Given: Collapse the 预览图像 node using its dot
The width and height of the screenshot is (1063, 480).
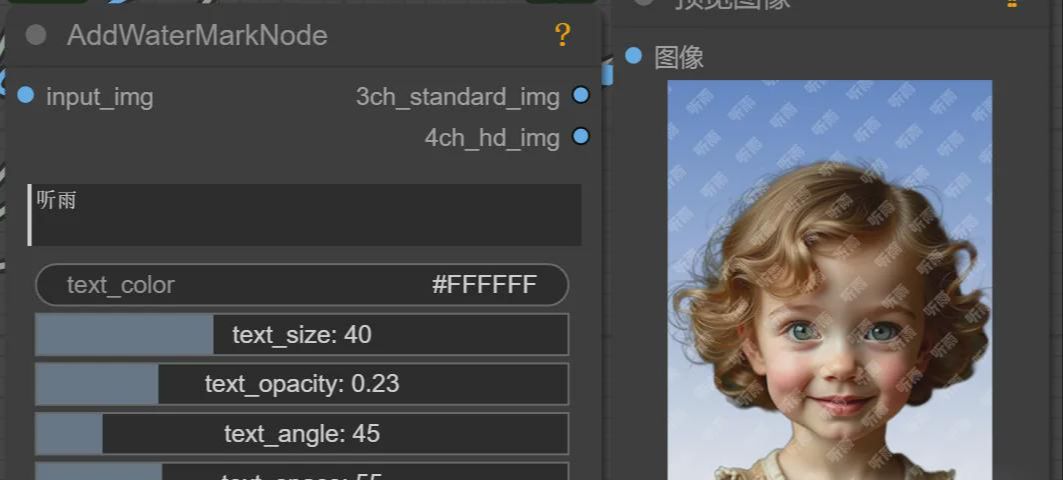Looking at the screenshot, I should (x=644, y=3).
